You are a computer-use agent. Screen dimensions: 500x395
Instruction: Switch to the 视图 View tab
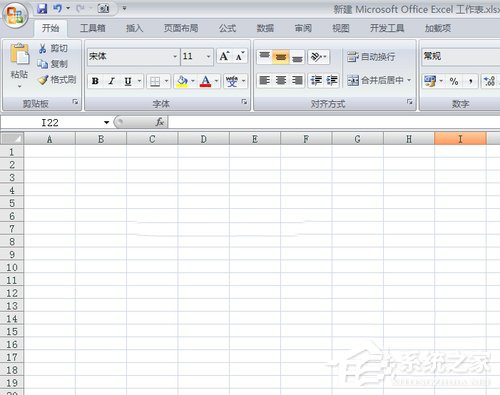[341, 28]
